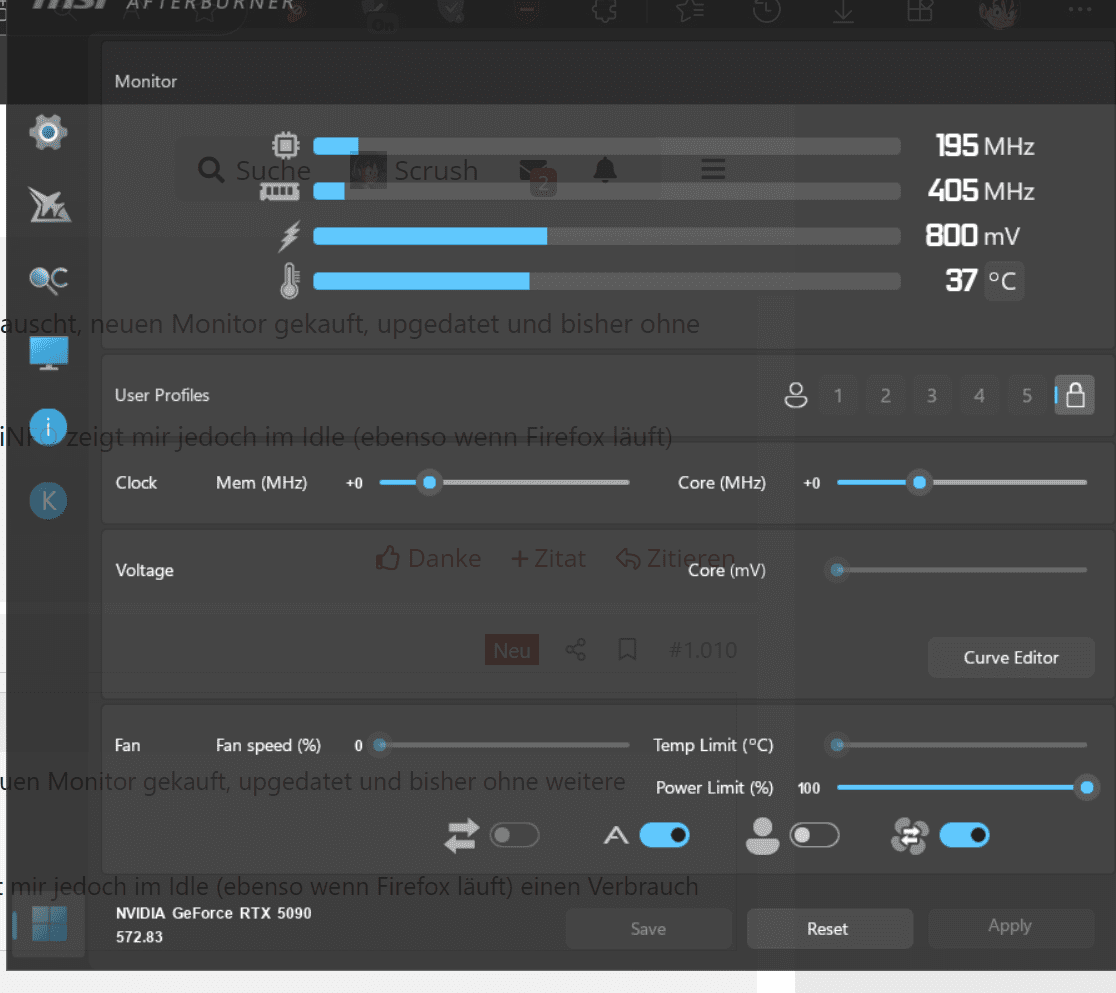1116x993 pixels.
Task: Launch Kombustor via the K icon
Action: click(x=48, y=500)
